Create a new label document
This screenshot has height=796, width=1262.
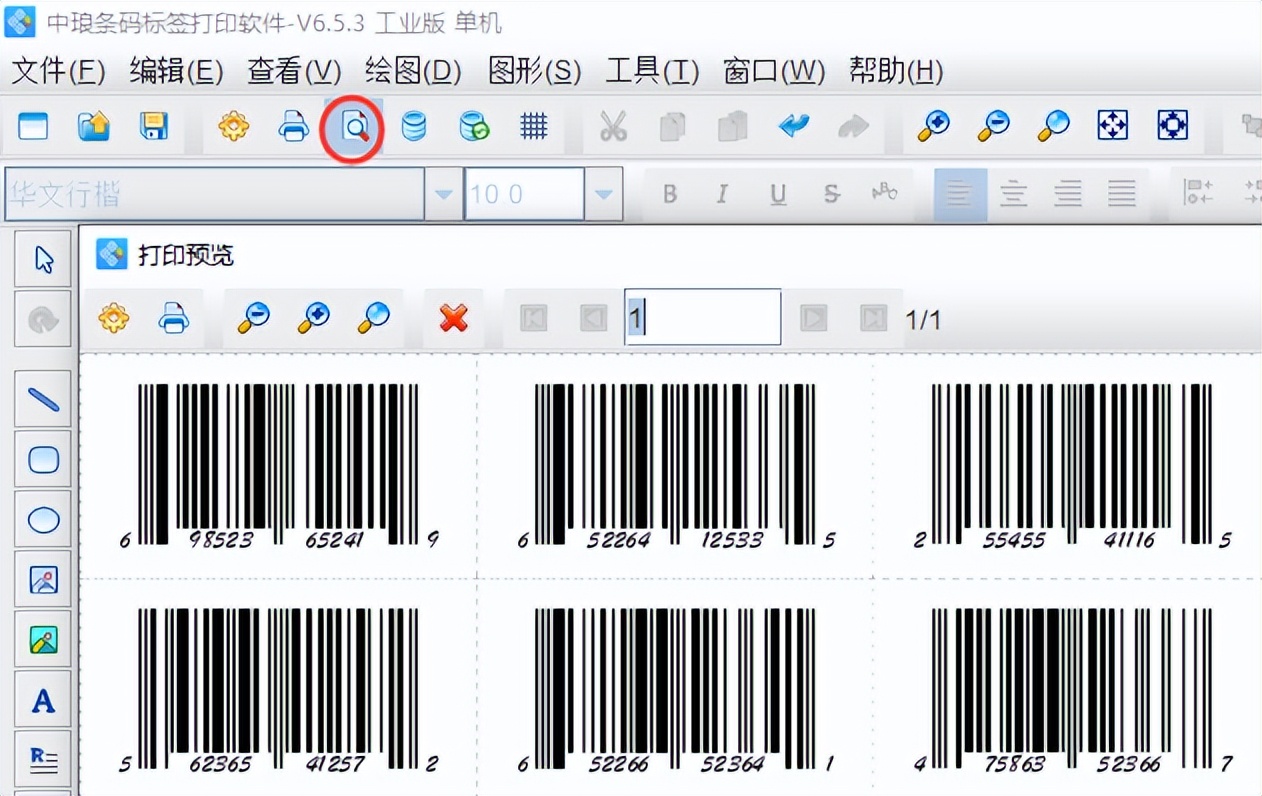[x=33, y=126]
